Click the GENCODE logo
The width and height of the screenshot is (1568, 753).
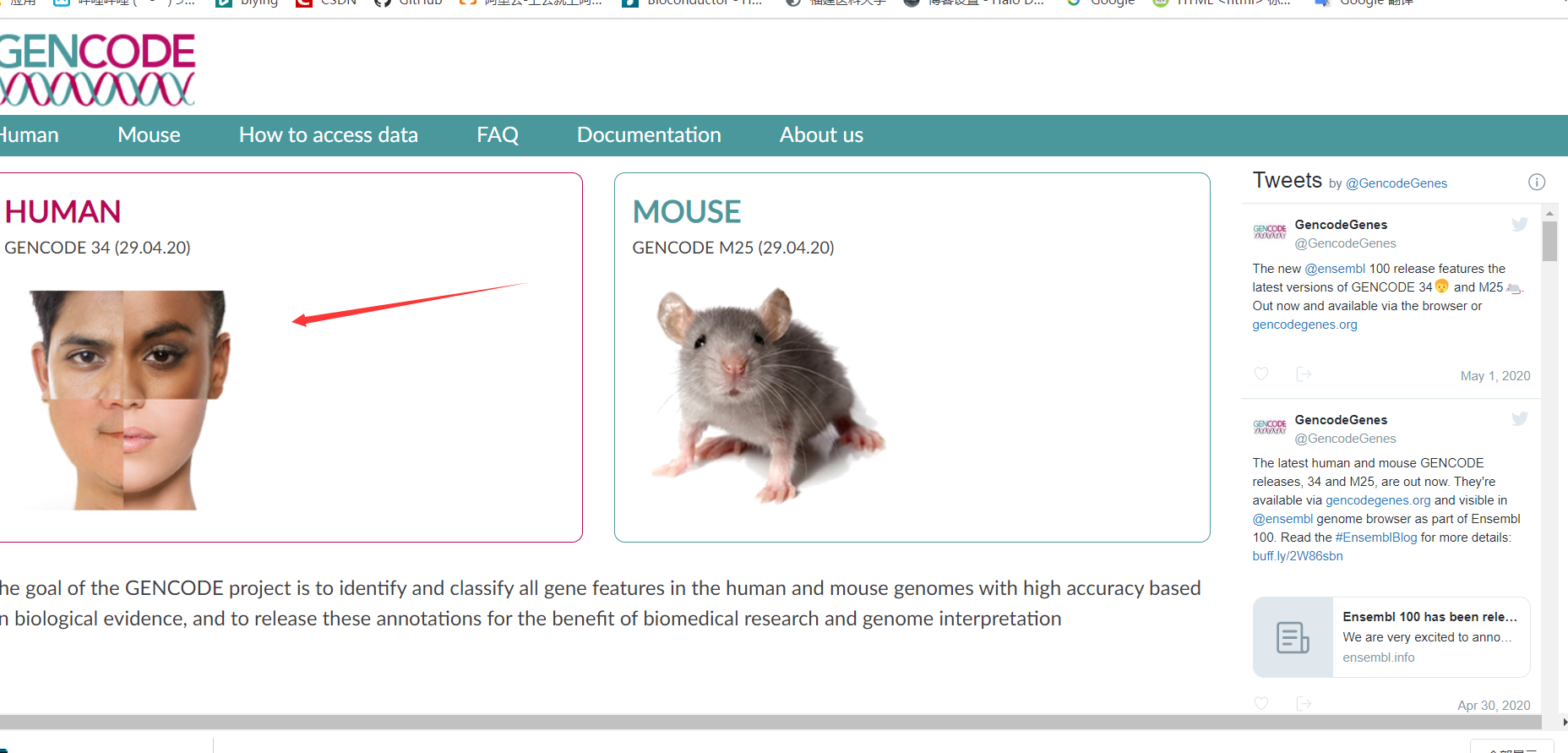[x=97, y=70]
